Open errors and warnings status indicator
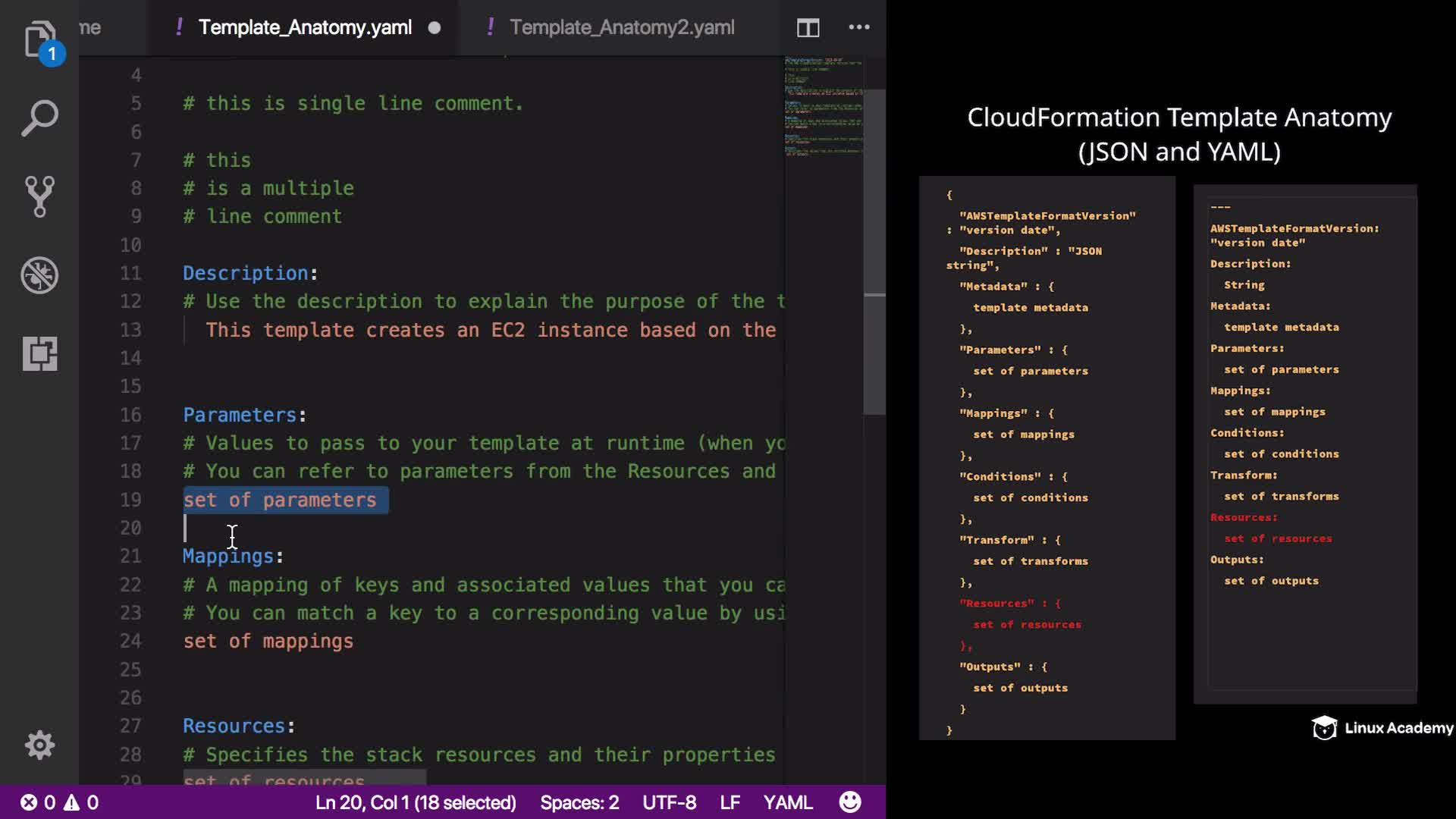 59,802
